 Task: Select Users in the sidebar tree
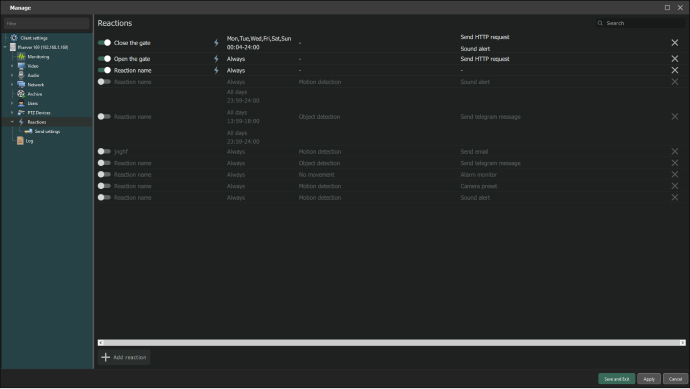click(x=33, y=103)
